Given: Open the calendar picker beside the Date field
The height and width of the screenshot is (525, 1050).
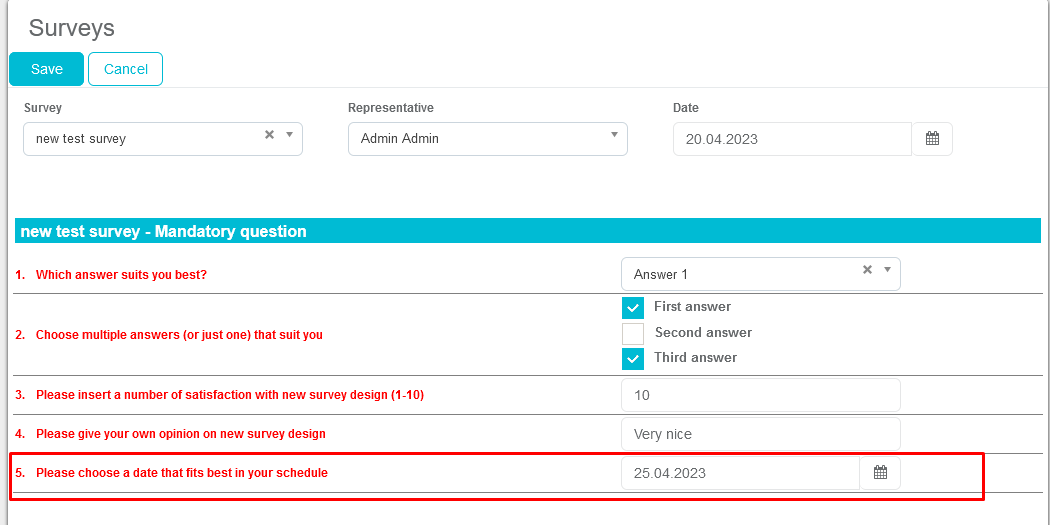Looking at the screenshot, I should pyautogui.click(x=932, y=139).
